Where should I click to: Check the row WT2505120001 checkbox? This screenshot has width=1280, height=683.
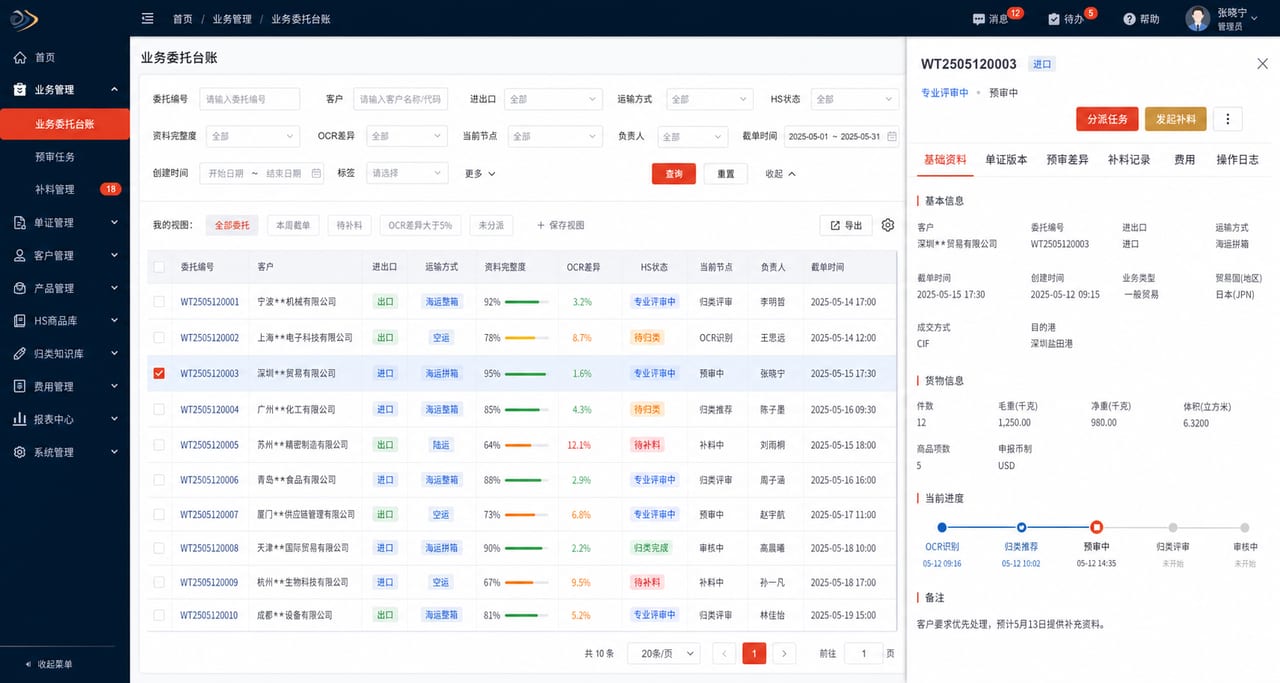pyautogui.click(x=158, y=301)
